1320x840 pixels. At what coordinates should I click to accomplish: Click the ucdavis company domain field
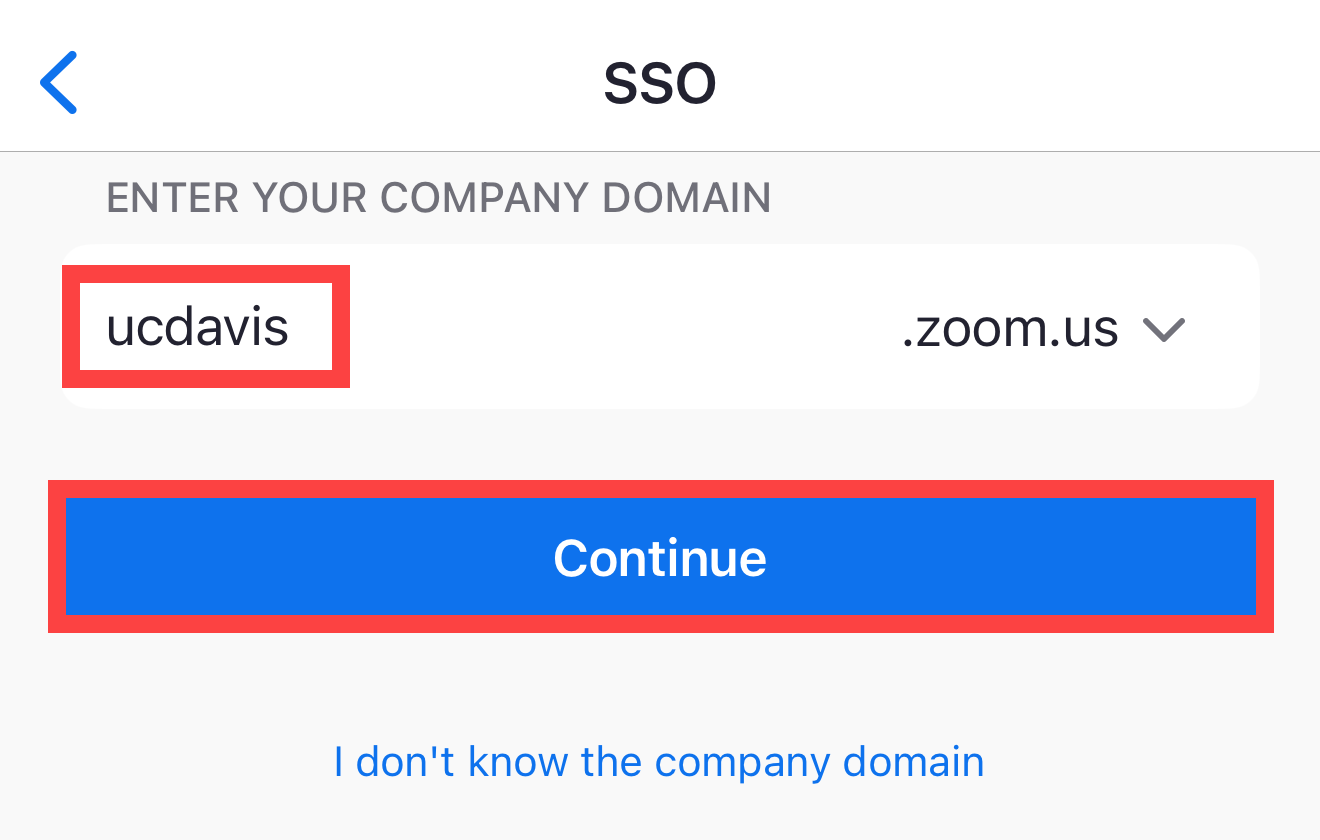[198, 327]
